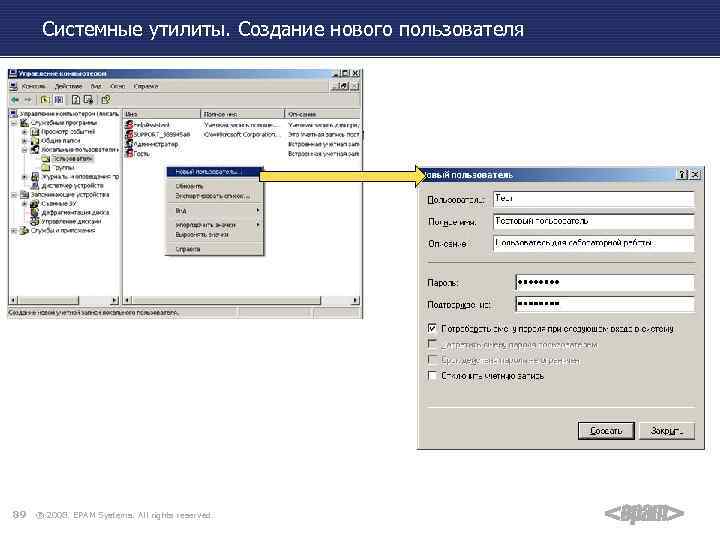Click the confirm password field
This screenshot has width=720, height=540.
605,304
